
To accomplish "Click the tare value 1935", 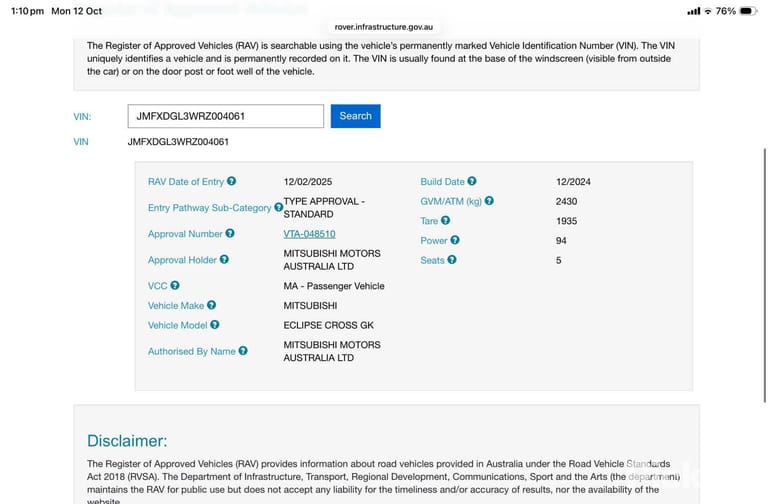I will [x=566, y=221].
